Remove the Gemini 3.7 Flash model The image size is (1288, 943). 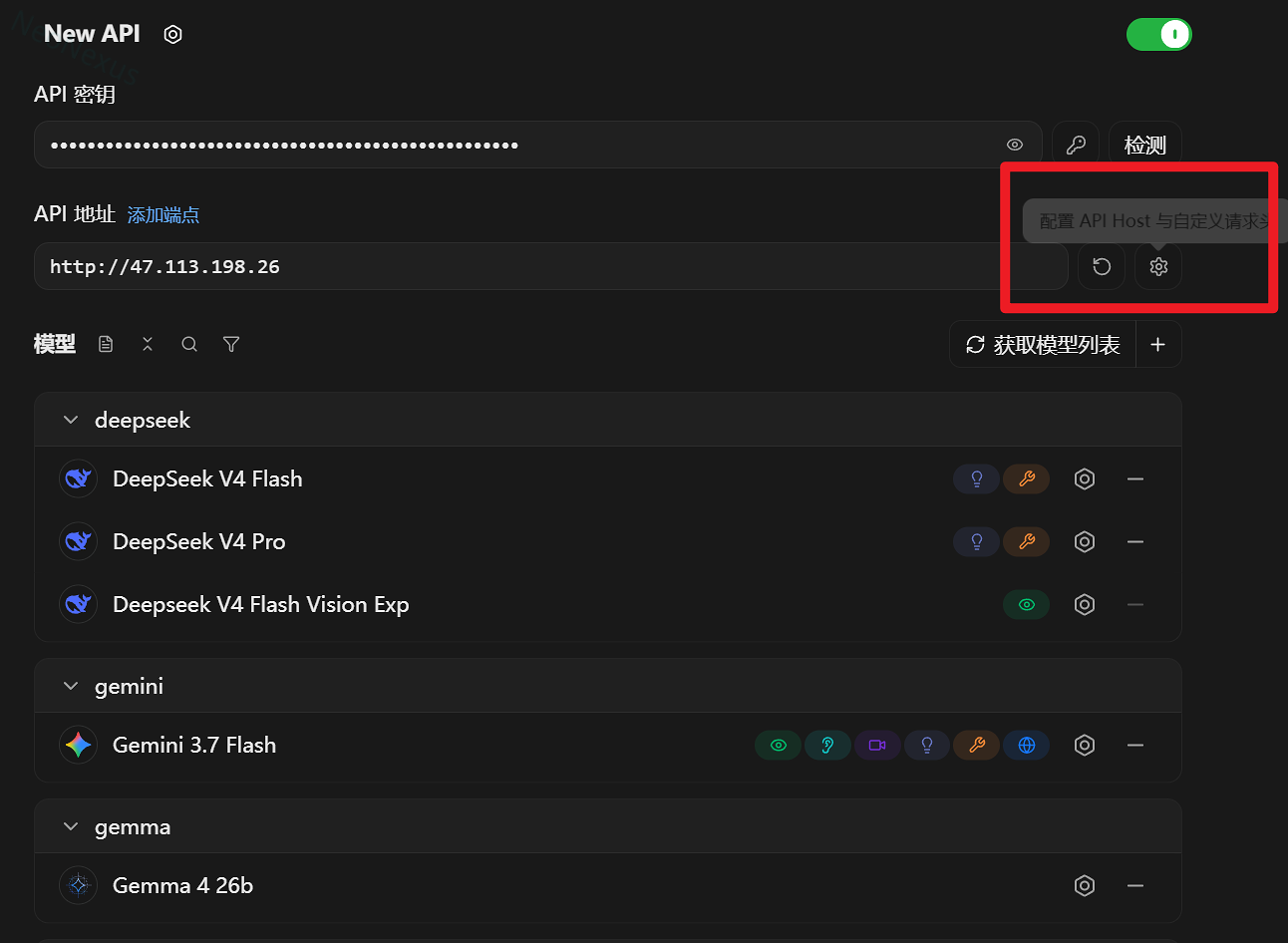point(1135,745)
